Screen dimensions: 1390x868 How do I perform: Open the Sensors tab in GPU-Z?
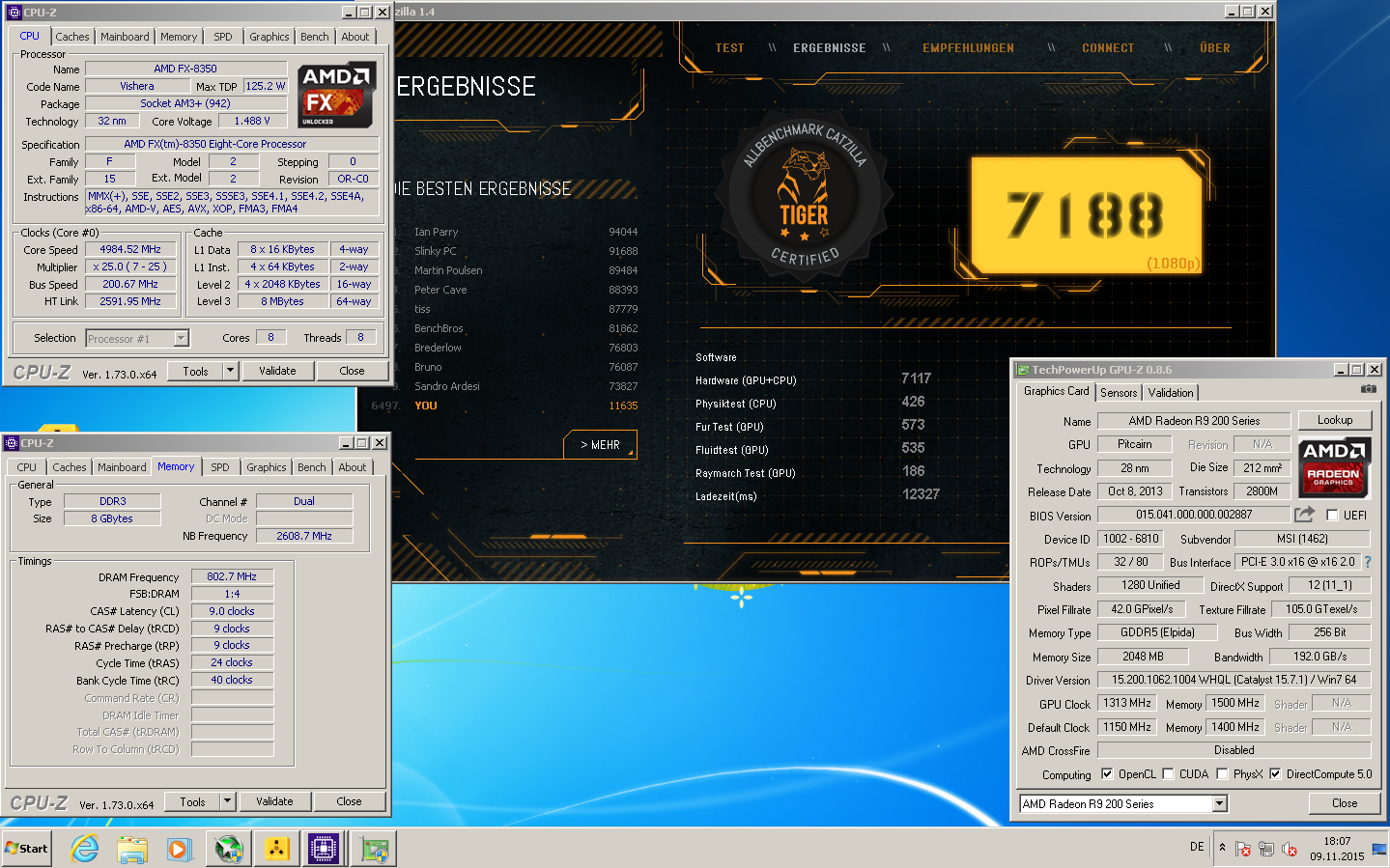pos(1119,393)
